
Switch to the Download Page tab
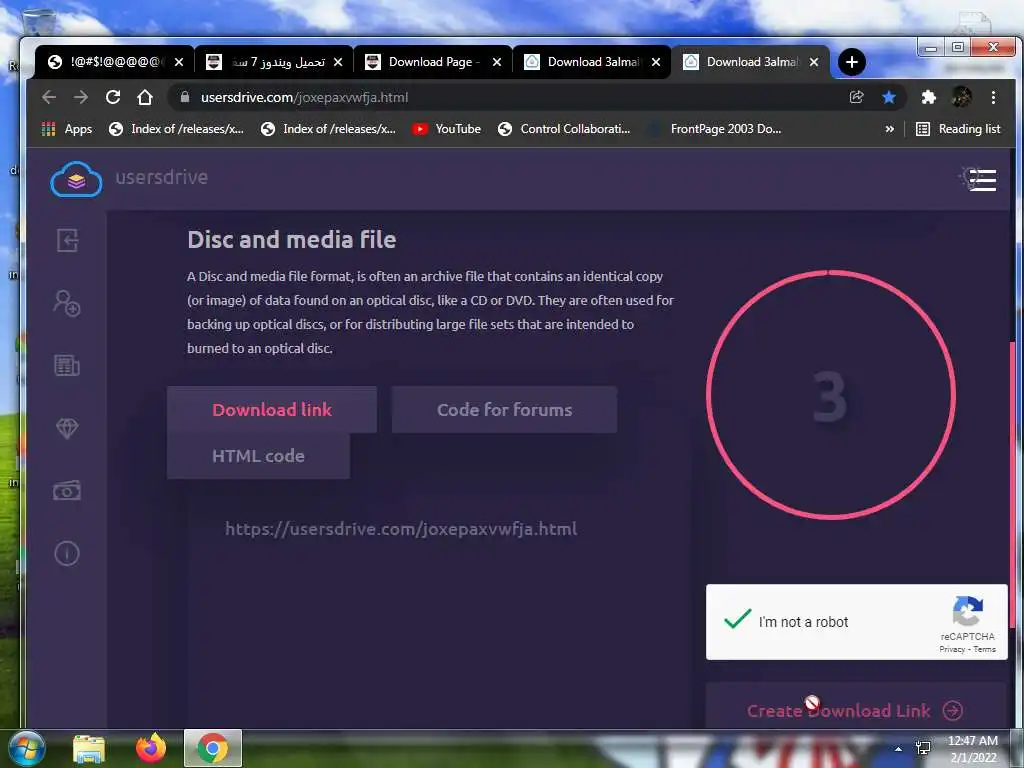[433, 62]
